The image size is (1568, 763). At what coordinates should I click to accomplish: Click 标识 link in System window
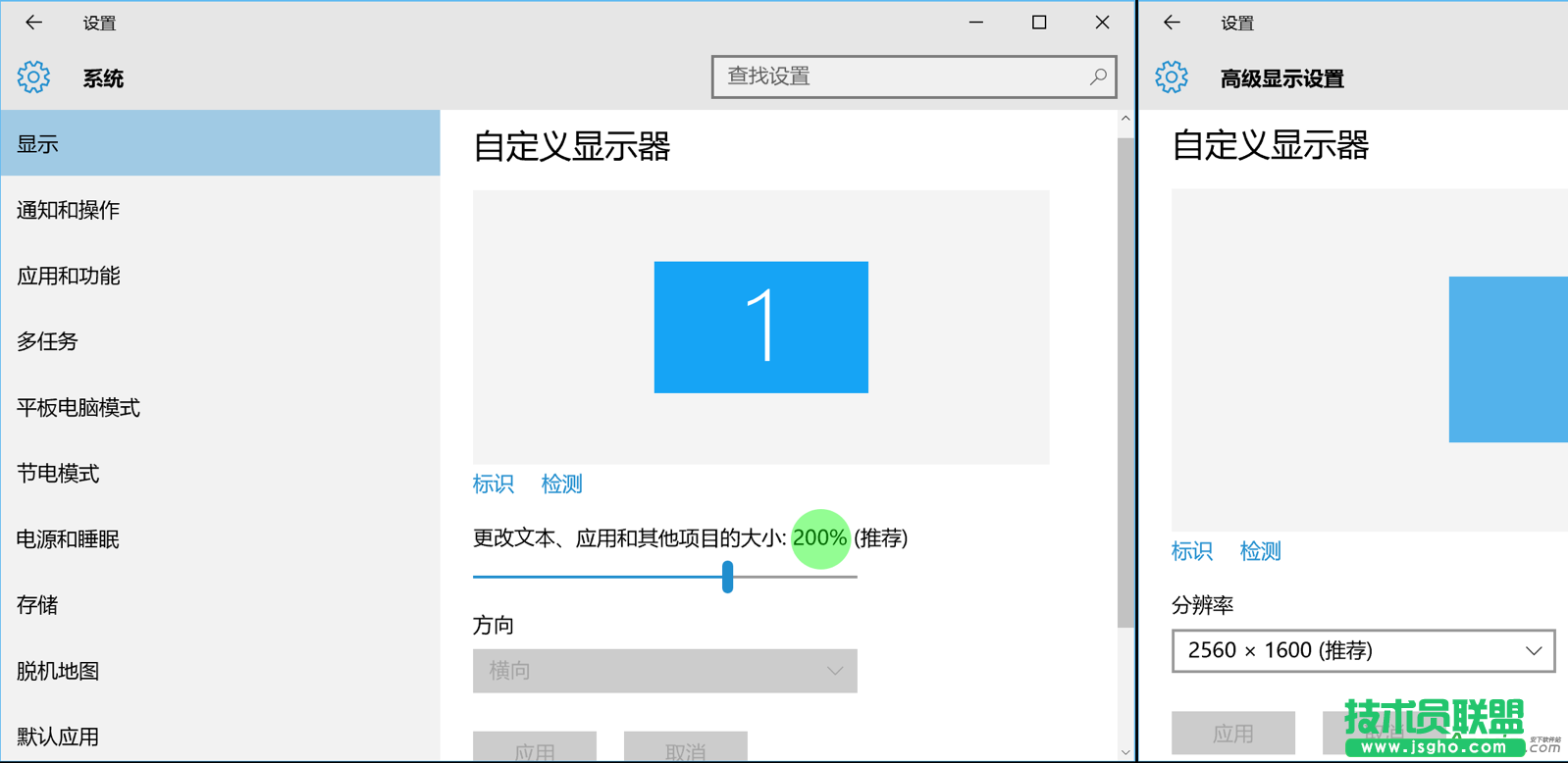coord(493,483)
